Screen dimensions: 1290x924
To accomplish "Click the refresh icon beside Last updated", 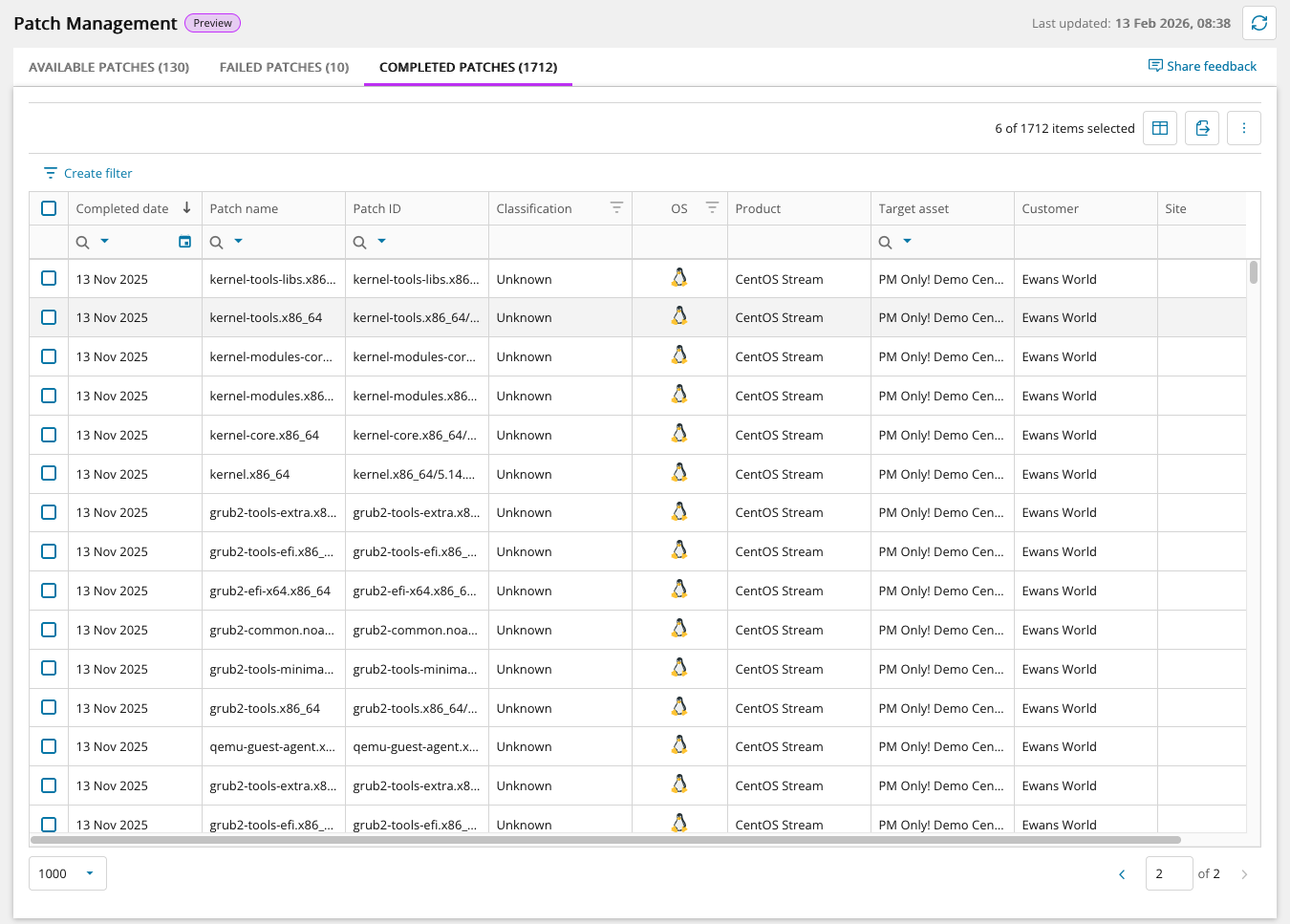I will [1258, 23].
